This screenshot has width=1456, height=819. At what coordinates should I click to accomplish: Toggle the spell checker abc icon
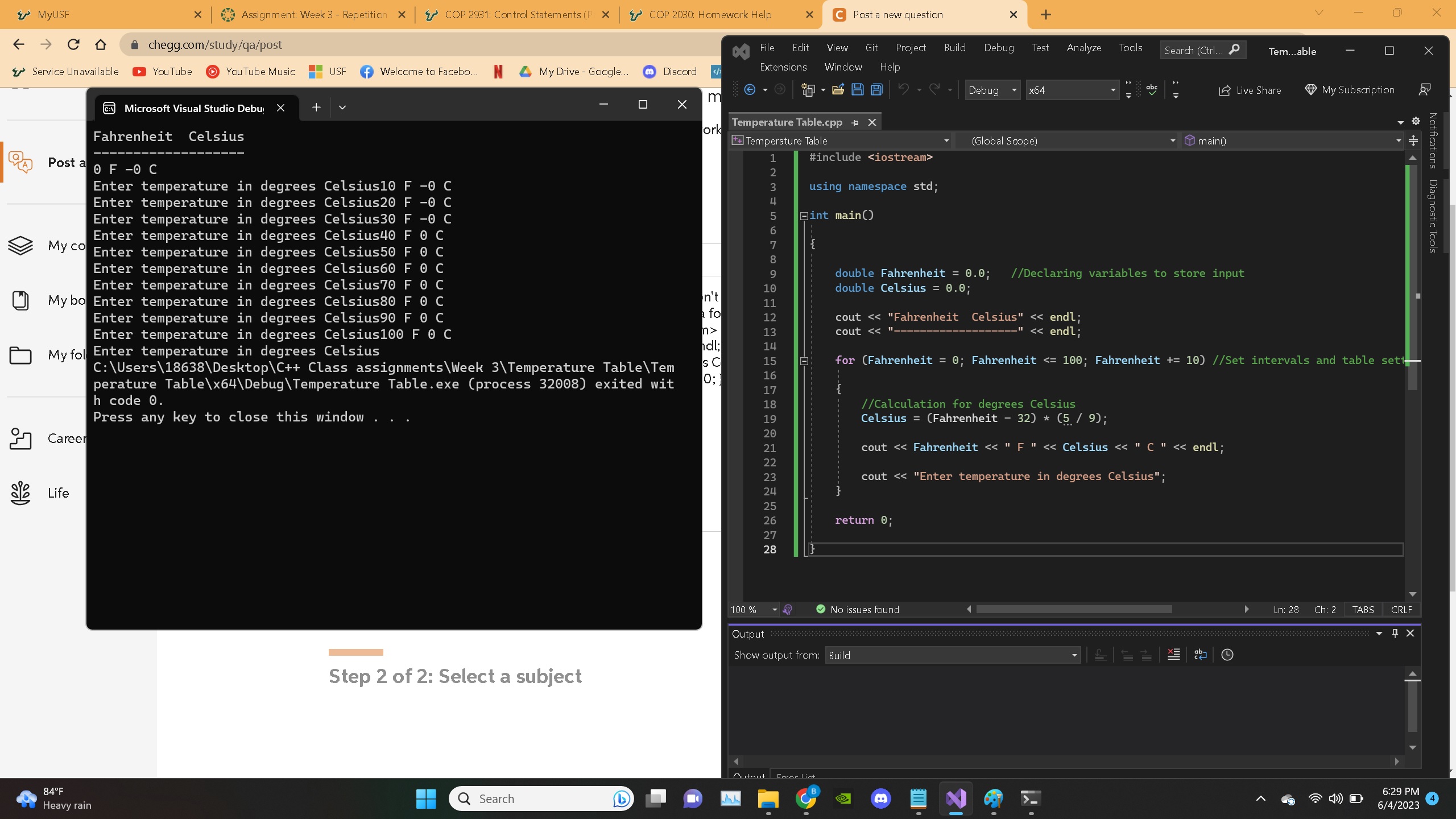pyautogui.click(x=1152, y=90)
